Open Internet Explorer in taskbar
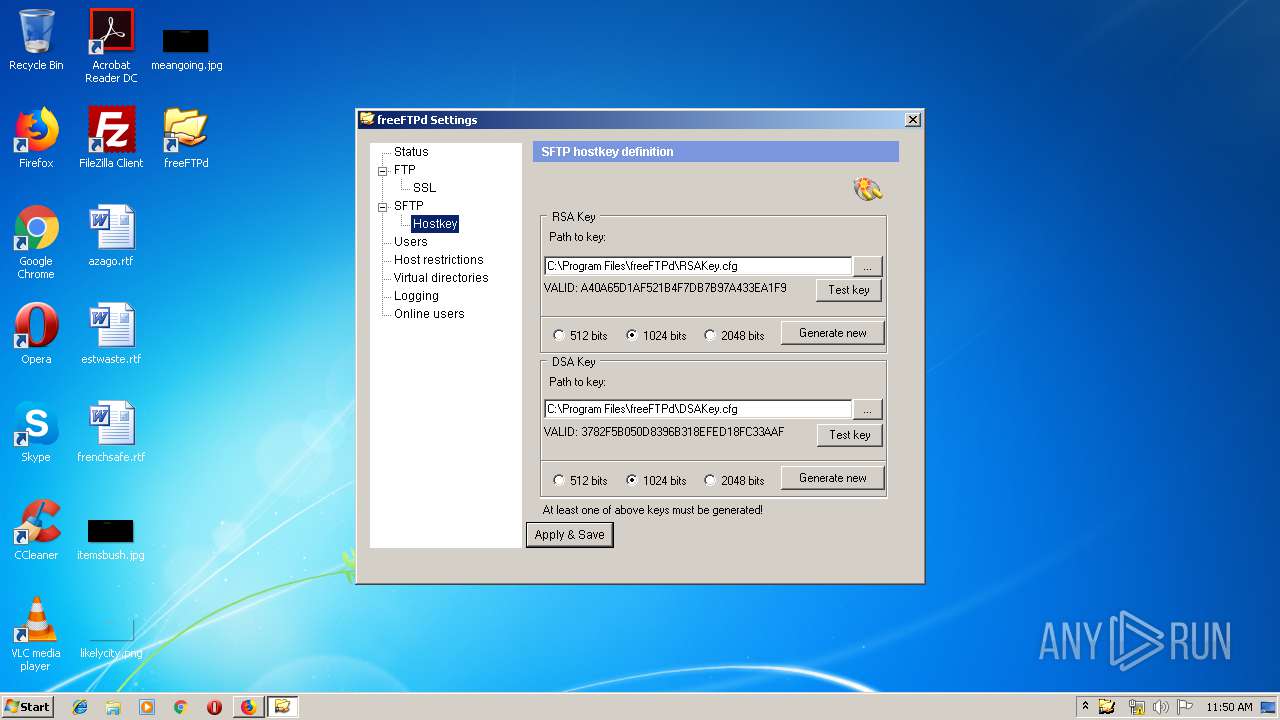 80,707
